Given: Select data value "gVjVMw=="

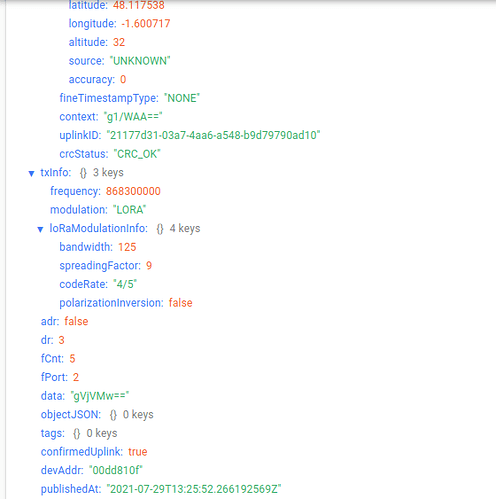Looking at the screenshot, I should [x=100, y=396].
